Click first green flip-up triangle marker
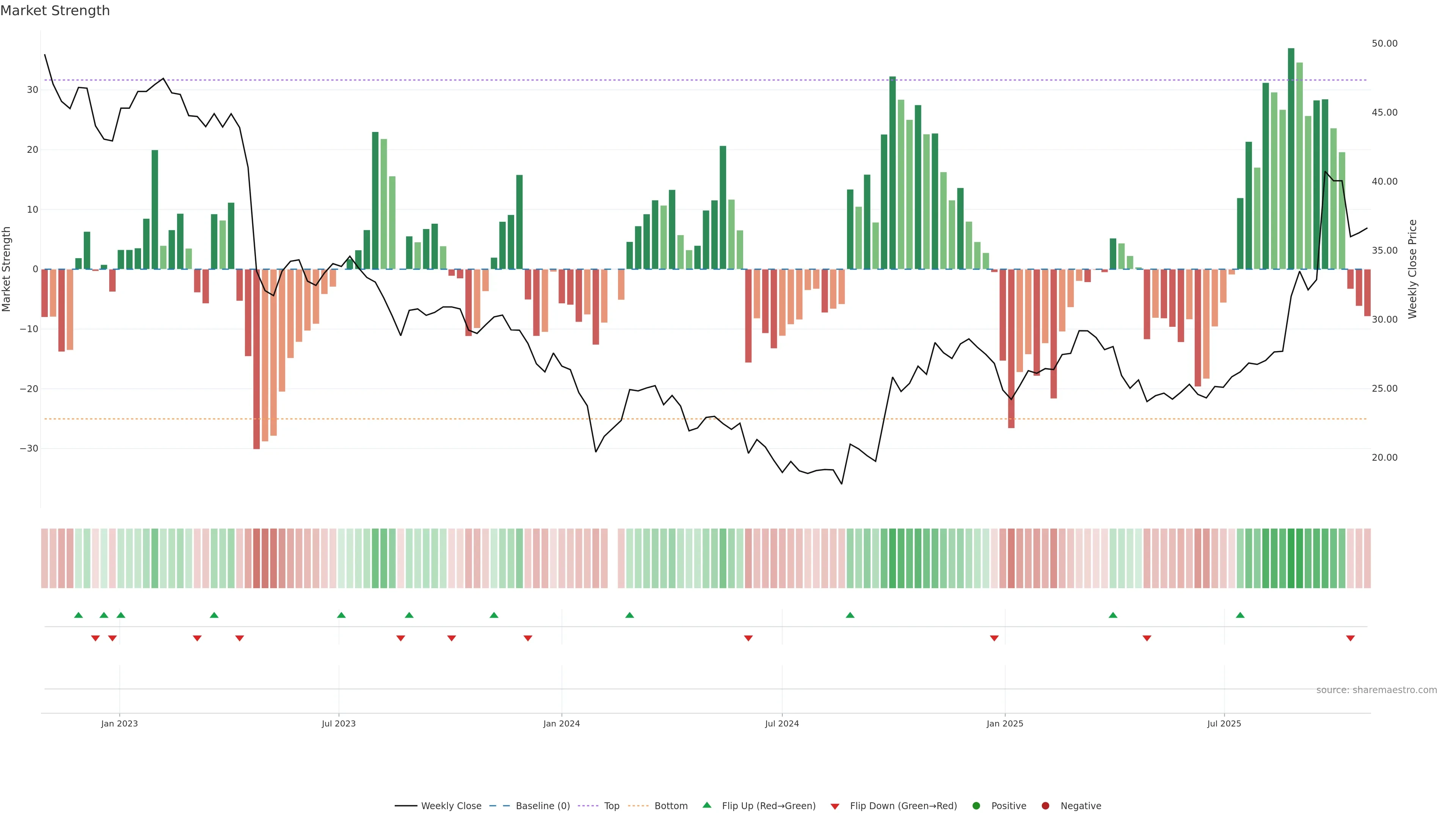The width and height of the screenshot is (1456, 819). coord(78,615)
